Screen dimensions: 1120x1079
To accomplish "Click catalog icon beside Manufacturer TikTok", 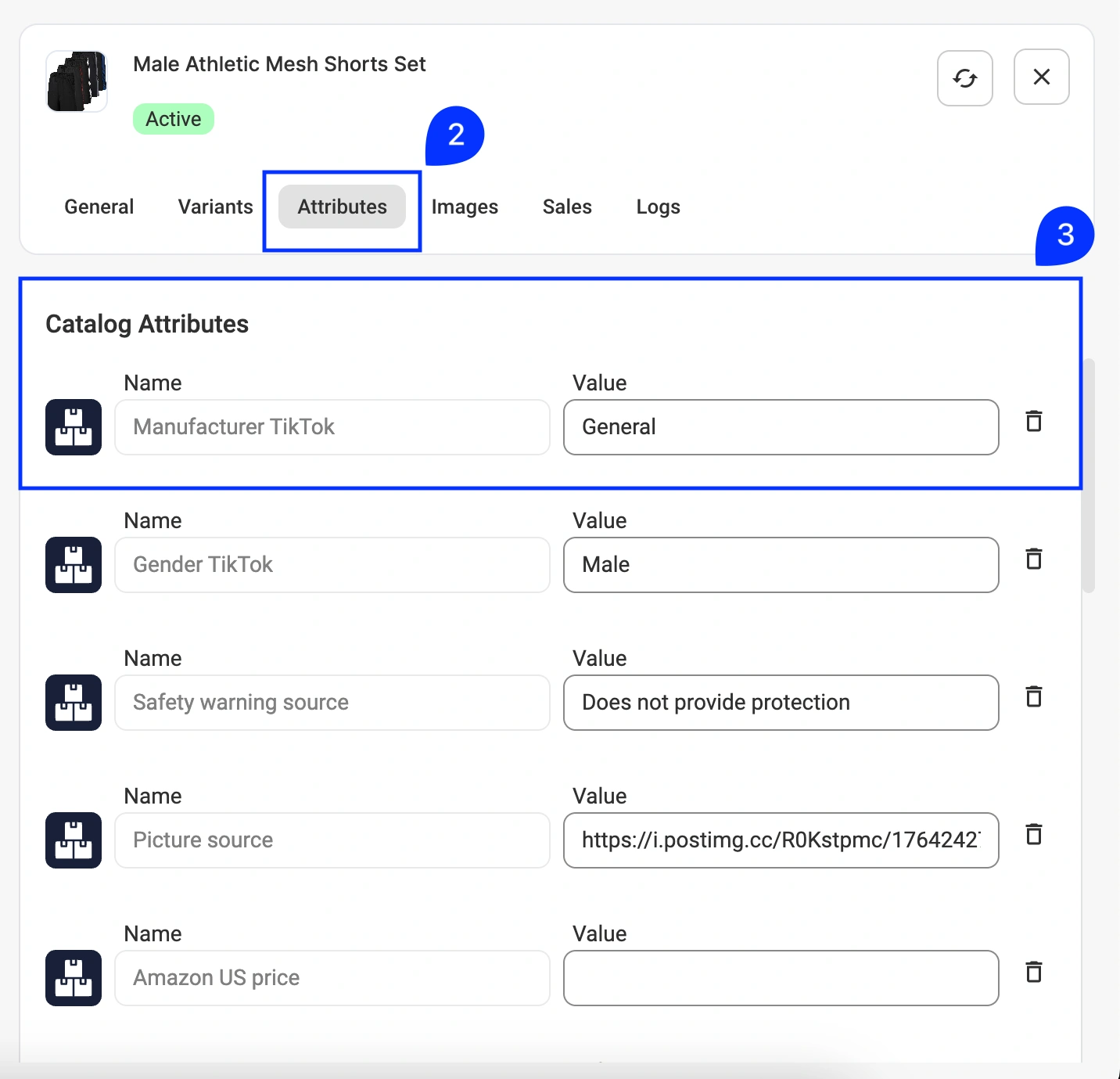I will [74, 427].
